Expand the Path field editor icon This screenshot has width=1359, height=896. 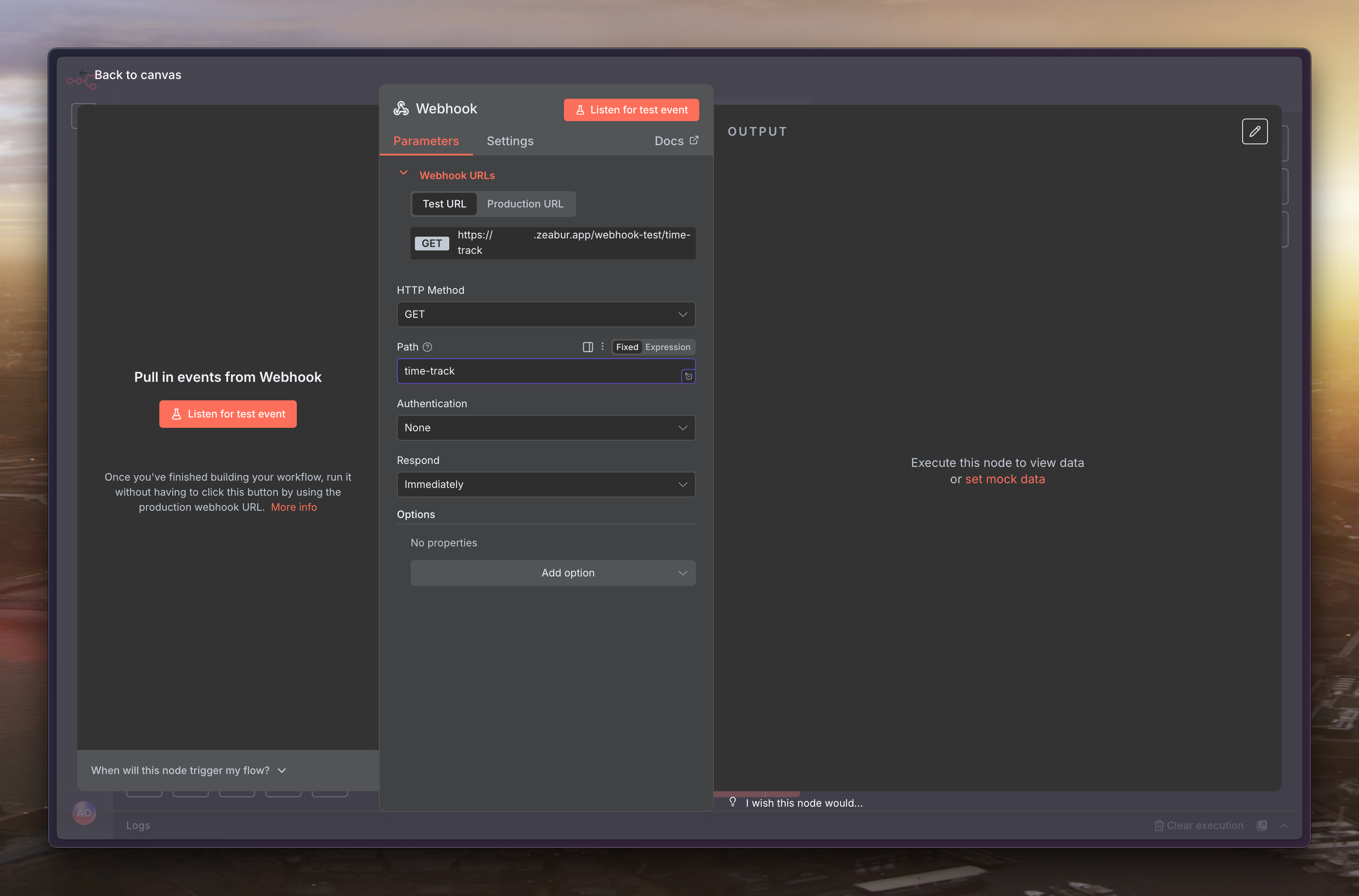689,377
